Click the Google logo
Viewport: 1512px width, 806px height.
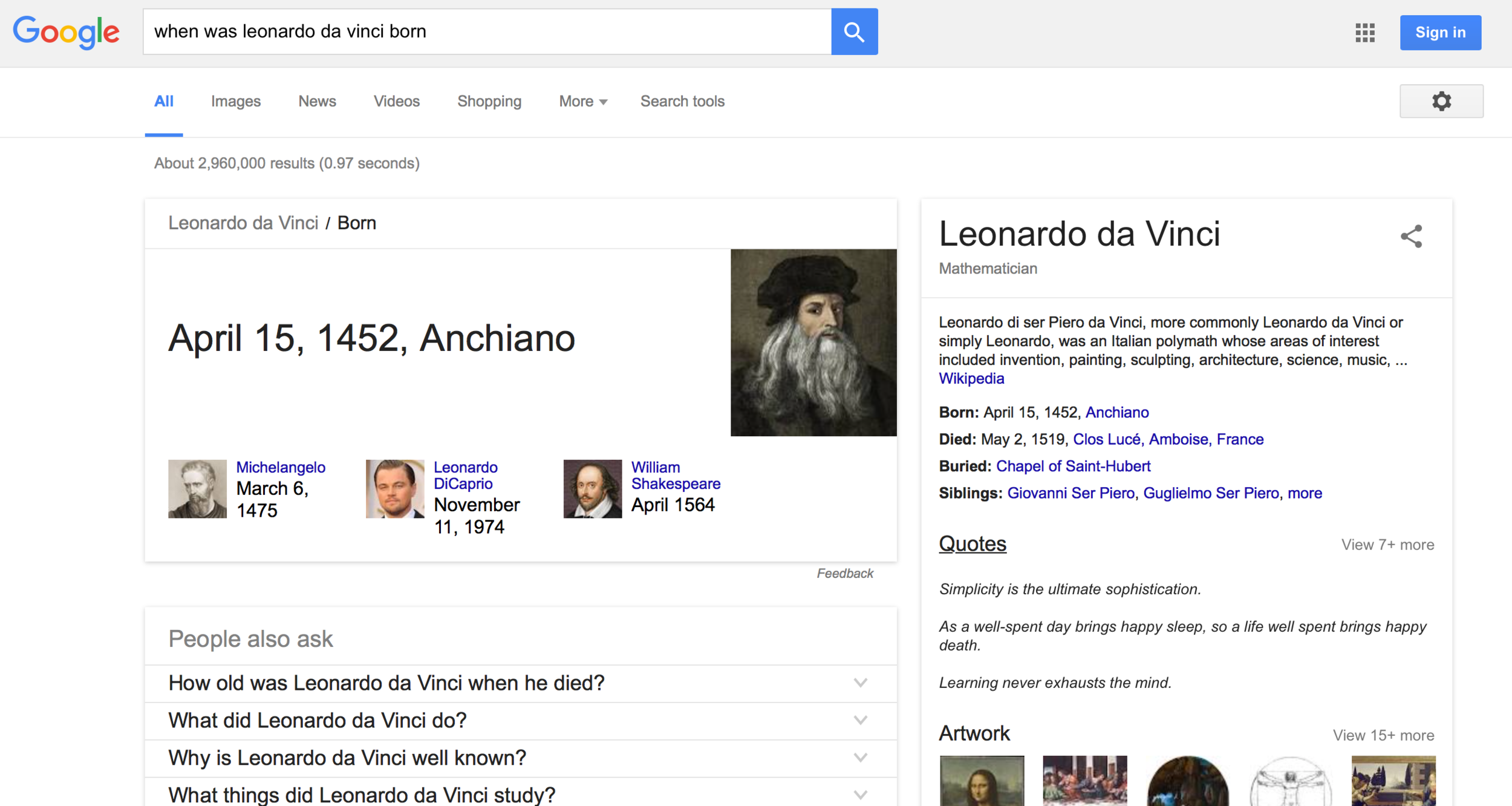pyautogui.click(x=67, y=32)
